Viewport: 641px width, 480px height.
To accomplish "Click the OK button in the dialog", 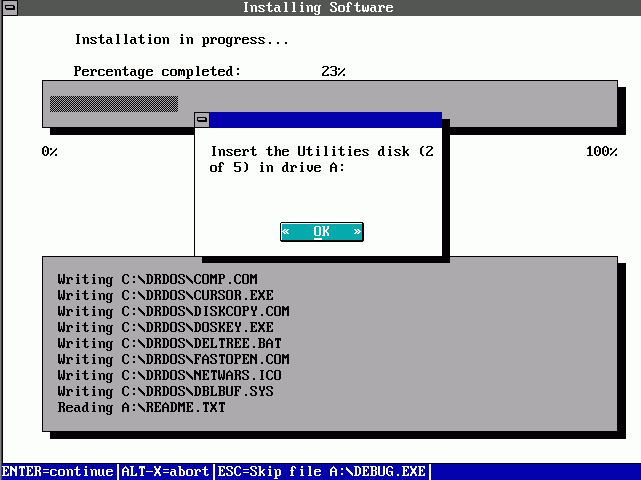I will (x=322, y=232).
